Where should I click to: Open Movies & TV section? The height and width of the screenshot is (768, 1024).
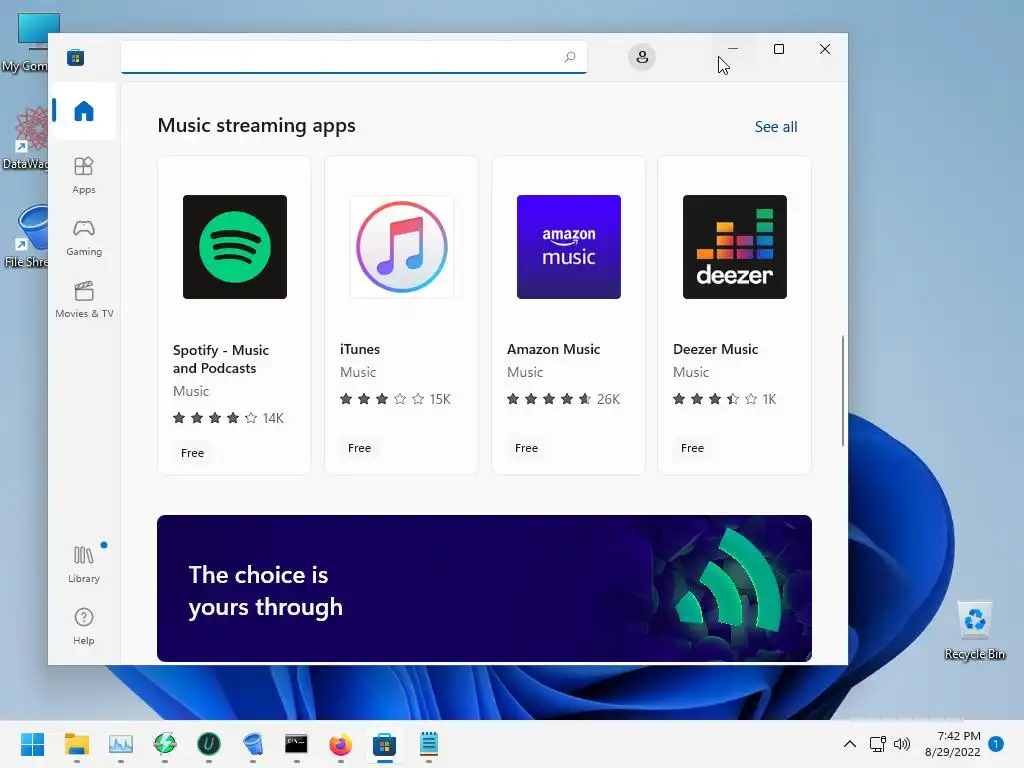click(x=84, y=299)
